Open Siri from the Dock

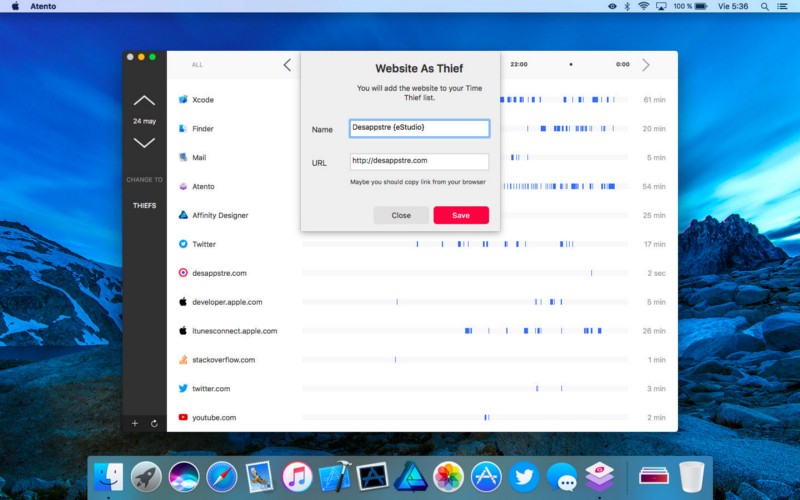coord(184,477)
